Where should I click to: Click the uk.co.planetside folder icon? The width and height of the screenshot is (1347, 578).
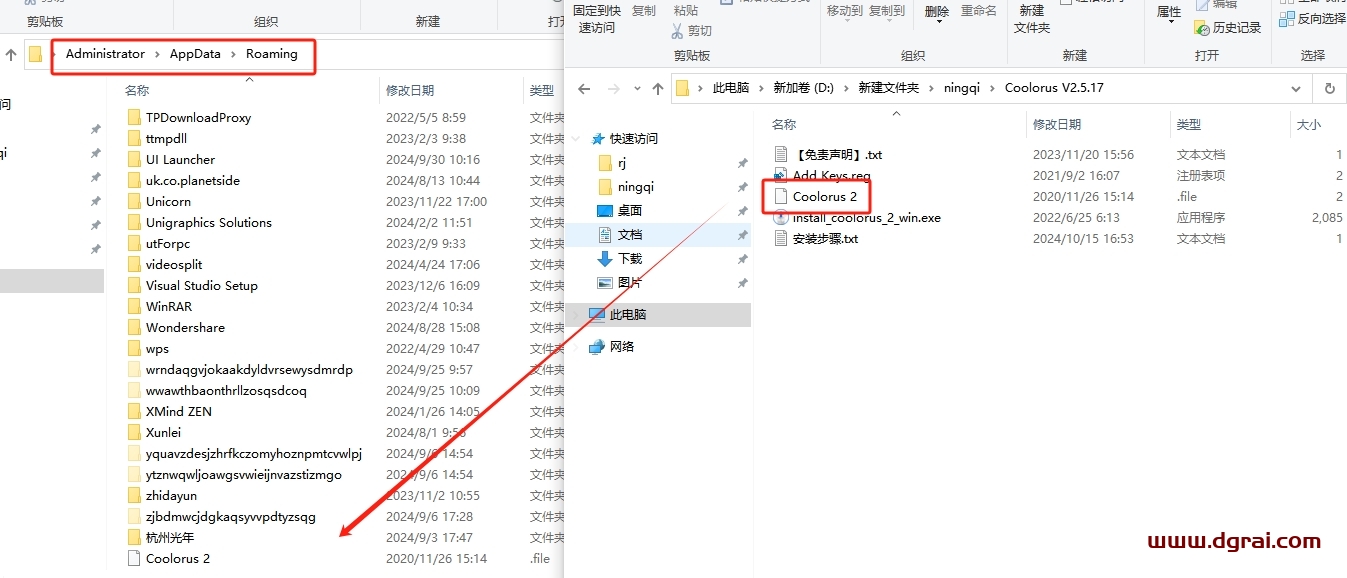pyautogui.click(x=135, y=180)
